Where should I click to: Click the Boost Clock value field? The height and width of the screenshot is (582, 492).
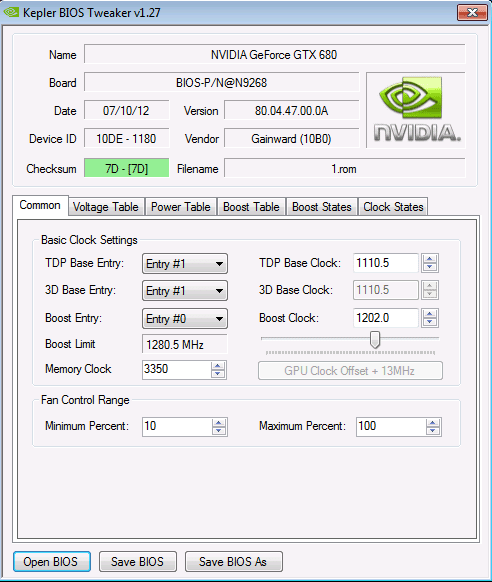[386, 318]
